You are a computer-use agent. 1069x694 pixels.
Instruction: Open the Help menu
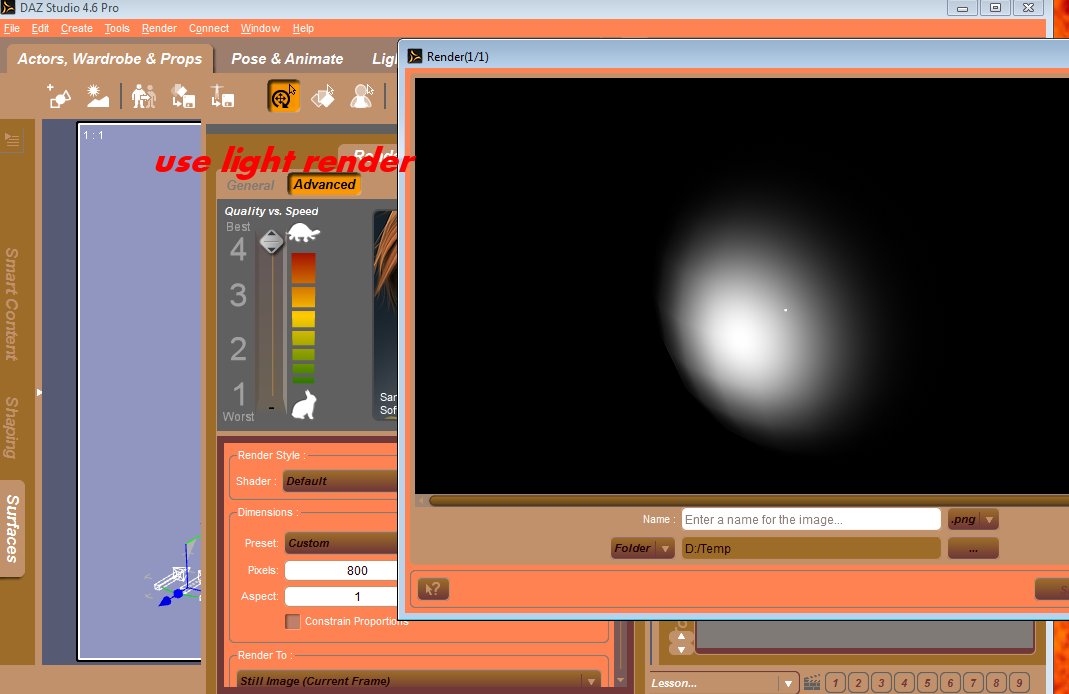[303, 28]
